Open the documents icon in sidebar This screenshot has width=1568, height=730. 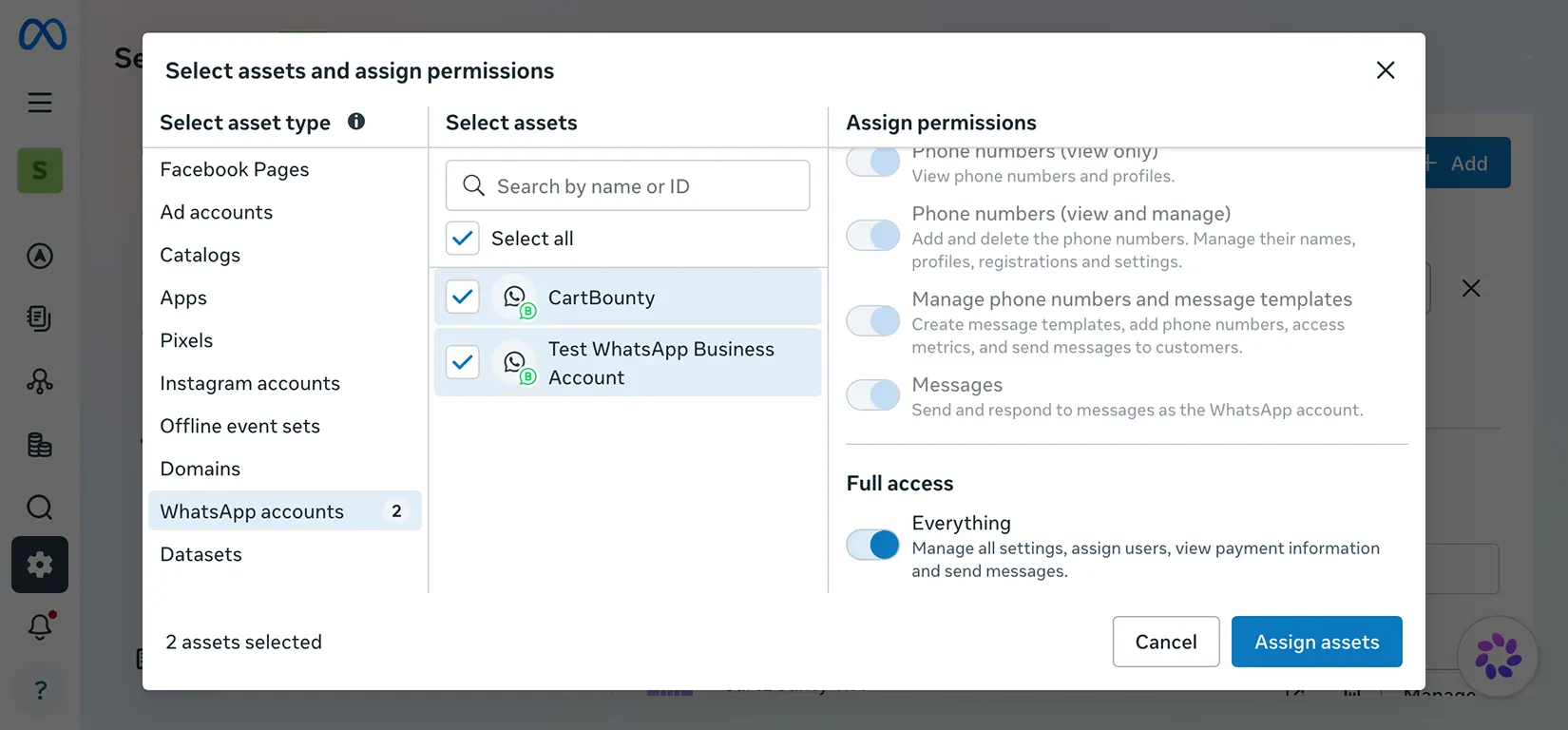tap(40, 318)
